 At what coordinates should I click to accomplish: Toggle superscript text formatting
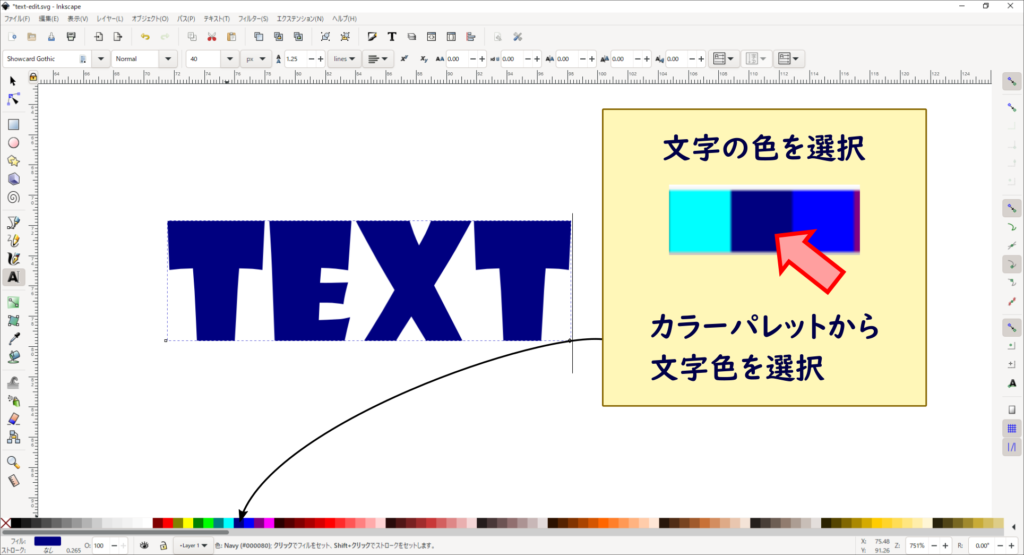(404, 59)
